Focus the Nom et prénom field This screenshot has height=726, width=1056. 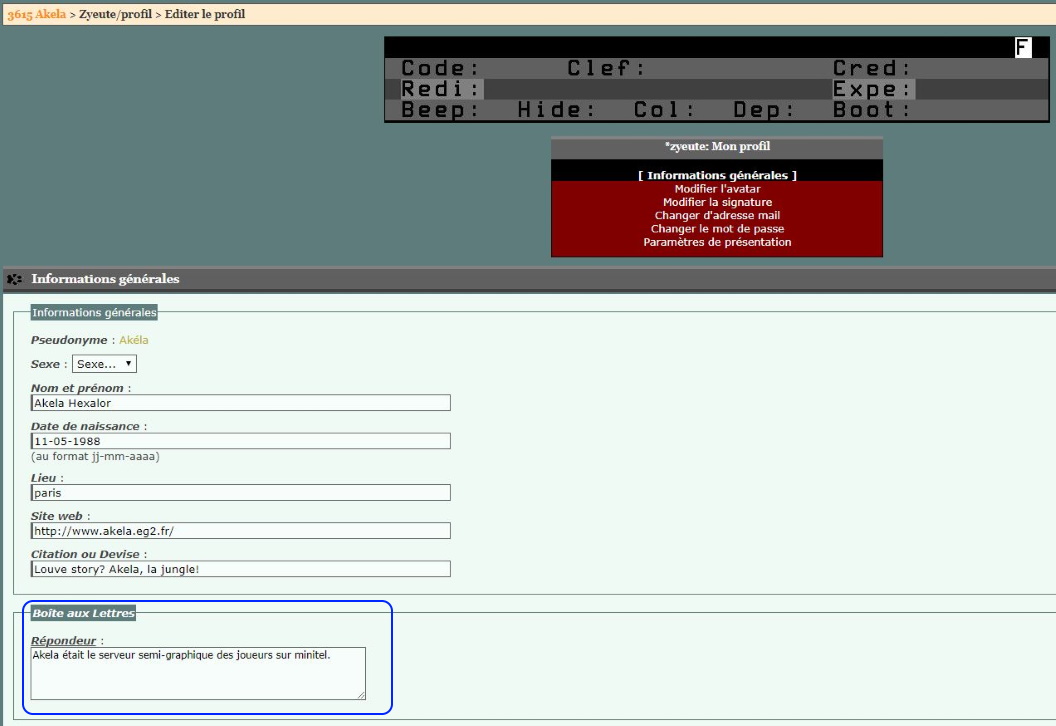[240, 403]
